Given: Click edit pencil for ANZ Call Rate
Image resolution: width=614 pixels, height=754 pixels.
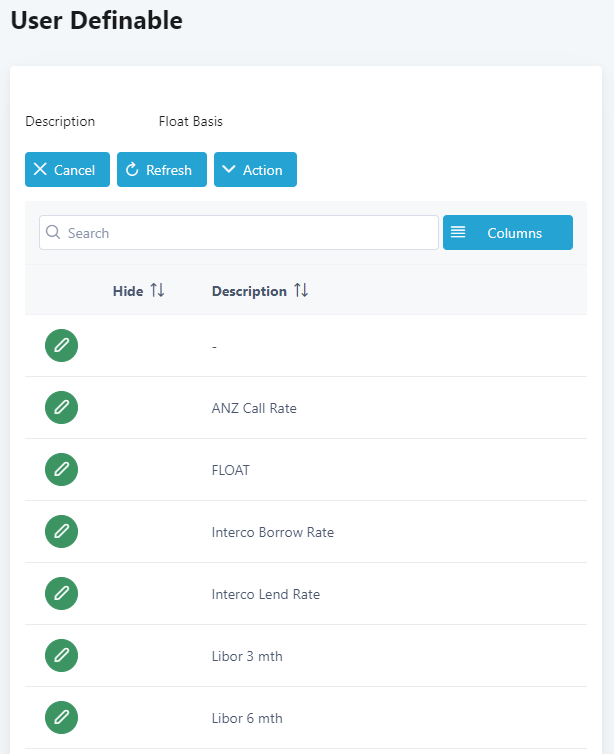Looking at the screenshot, I should pos(61,408).
